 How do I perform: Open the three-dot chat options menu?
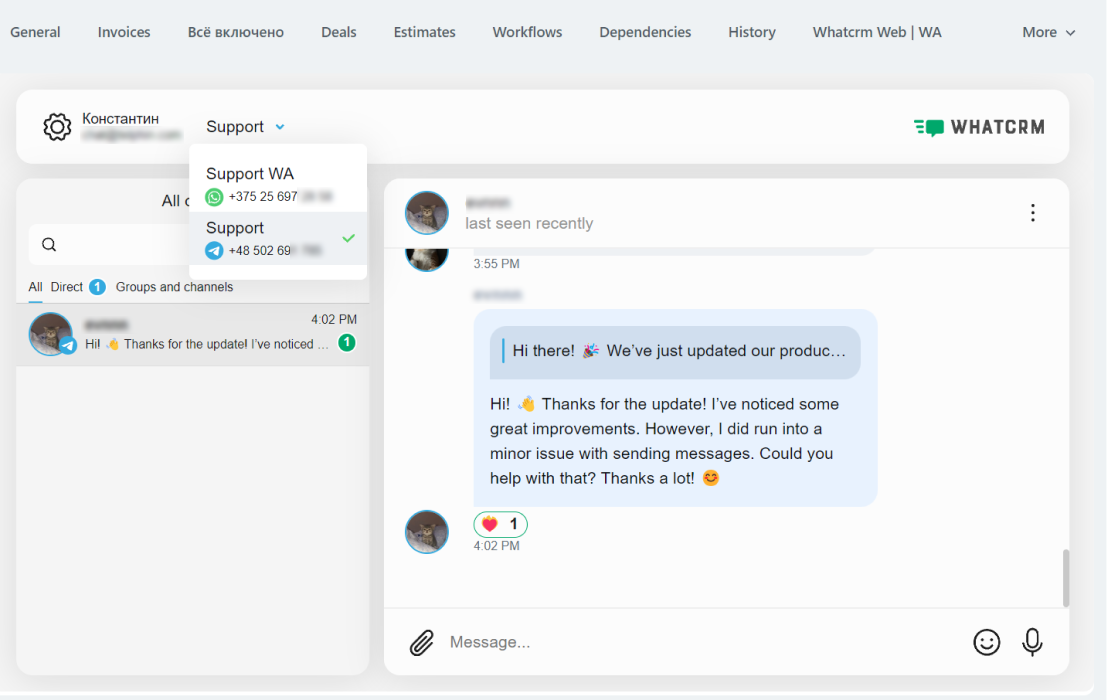(1032, 213)
